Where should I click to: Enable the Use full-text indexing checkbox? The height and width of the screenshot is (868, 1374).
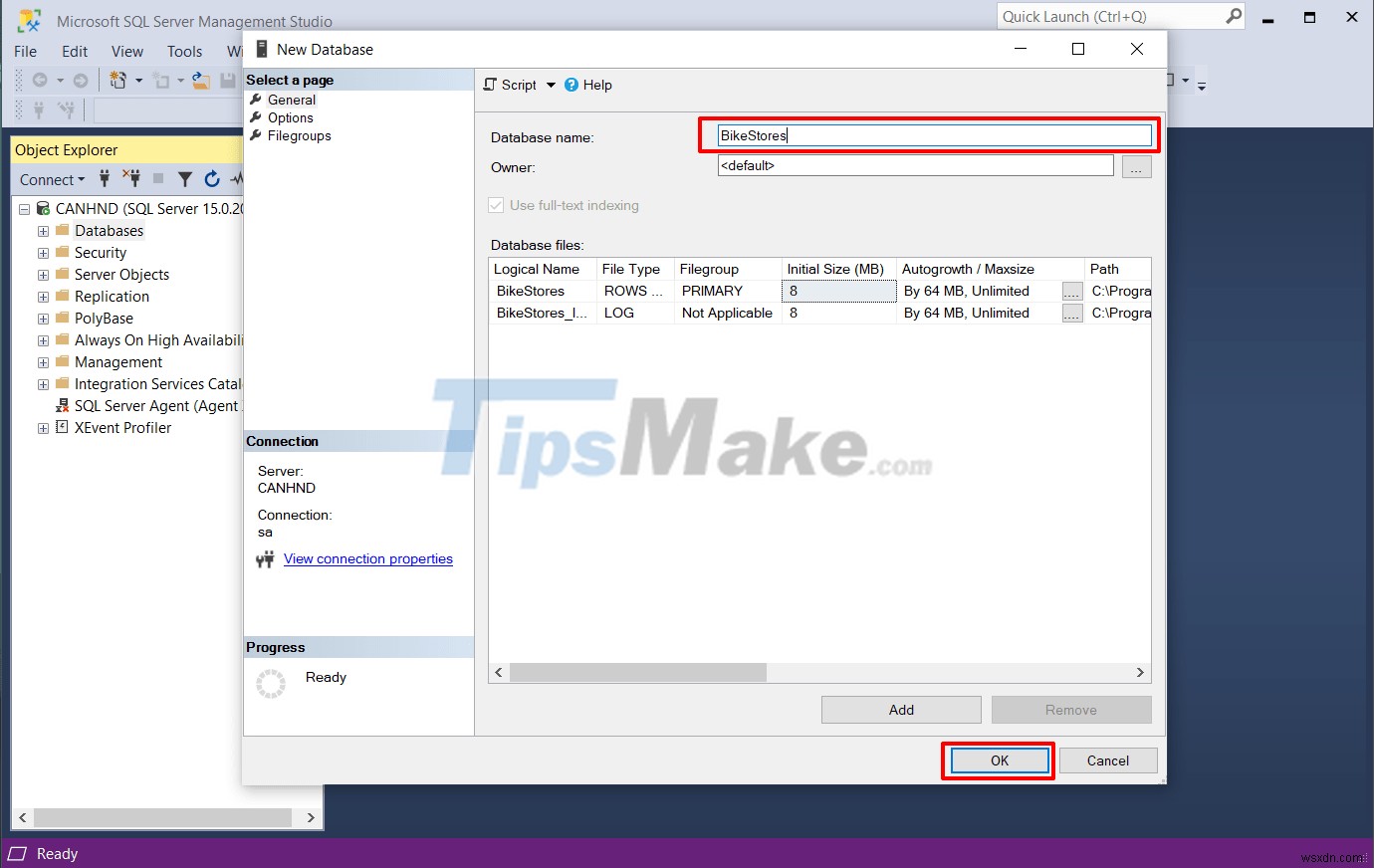pyautogui.click(x=495, y=205)
